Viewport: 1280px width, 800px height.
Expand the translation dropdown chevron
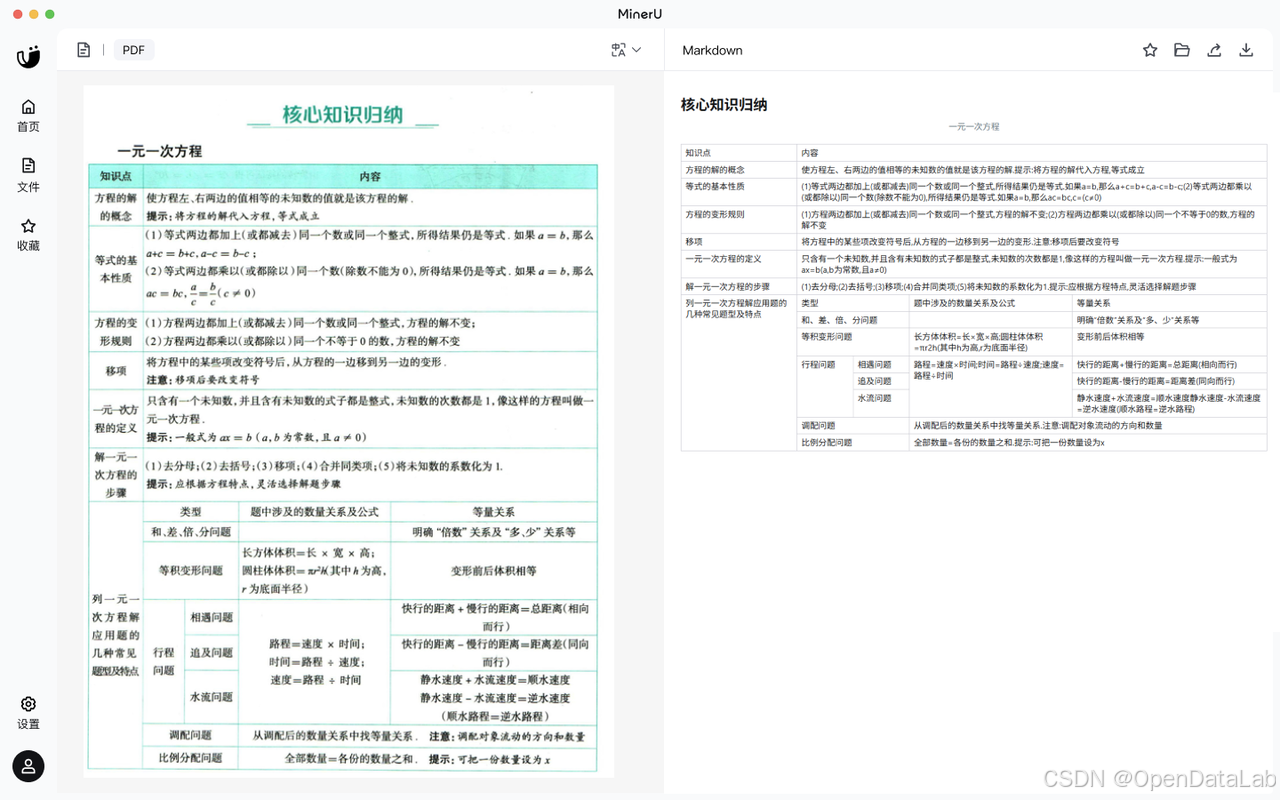(x=638, y=50)
